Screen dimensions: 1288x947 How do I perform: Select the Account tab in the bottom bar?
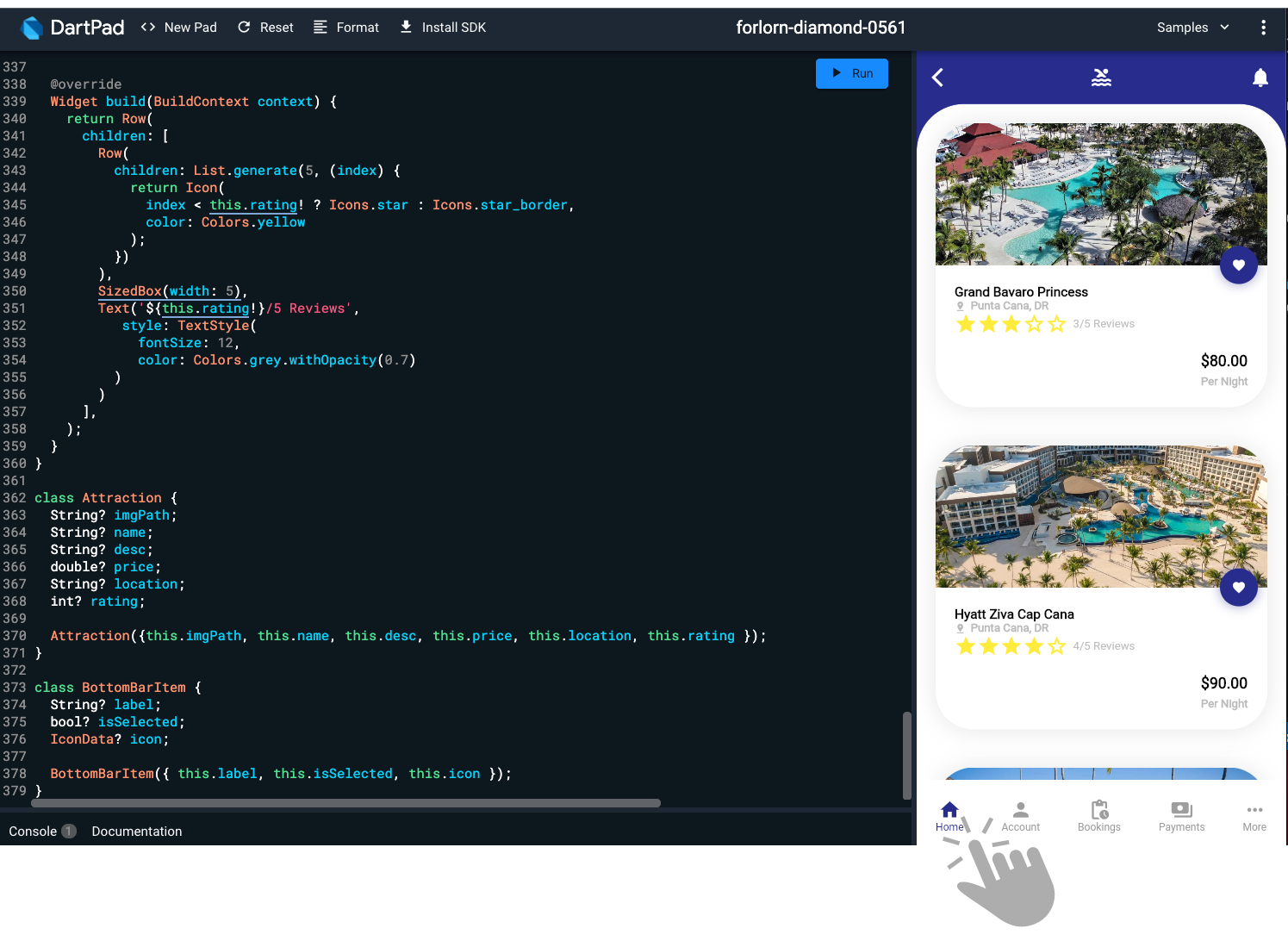[x=1021, y=816]
